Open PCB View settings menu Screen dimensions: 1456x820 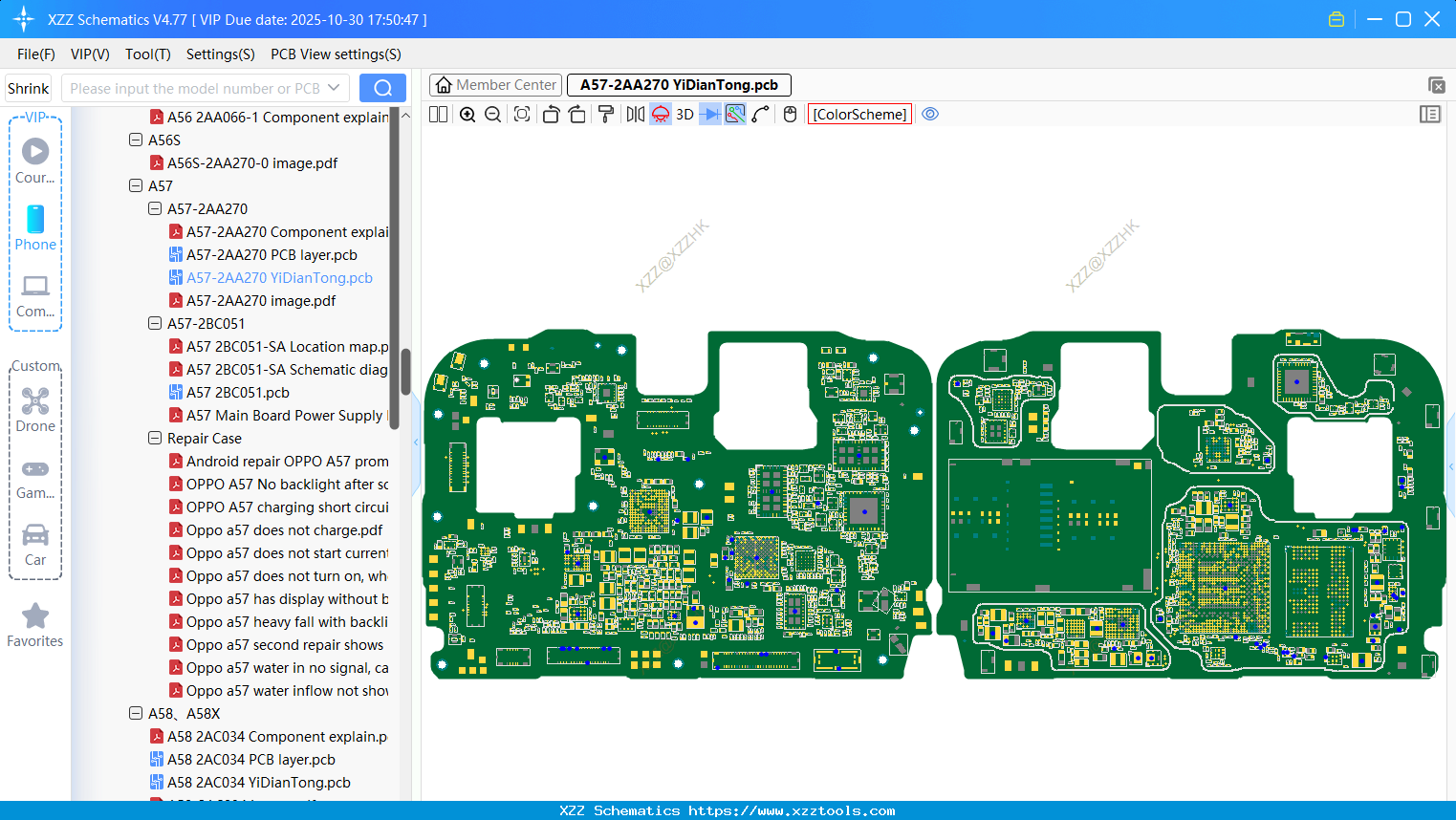pos(335,54)
